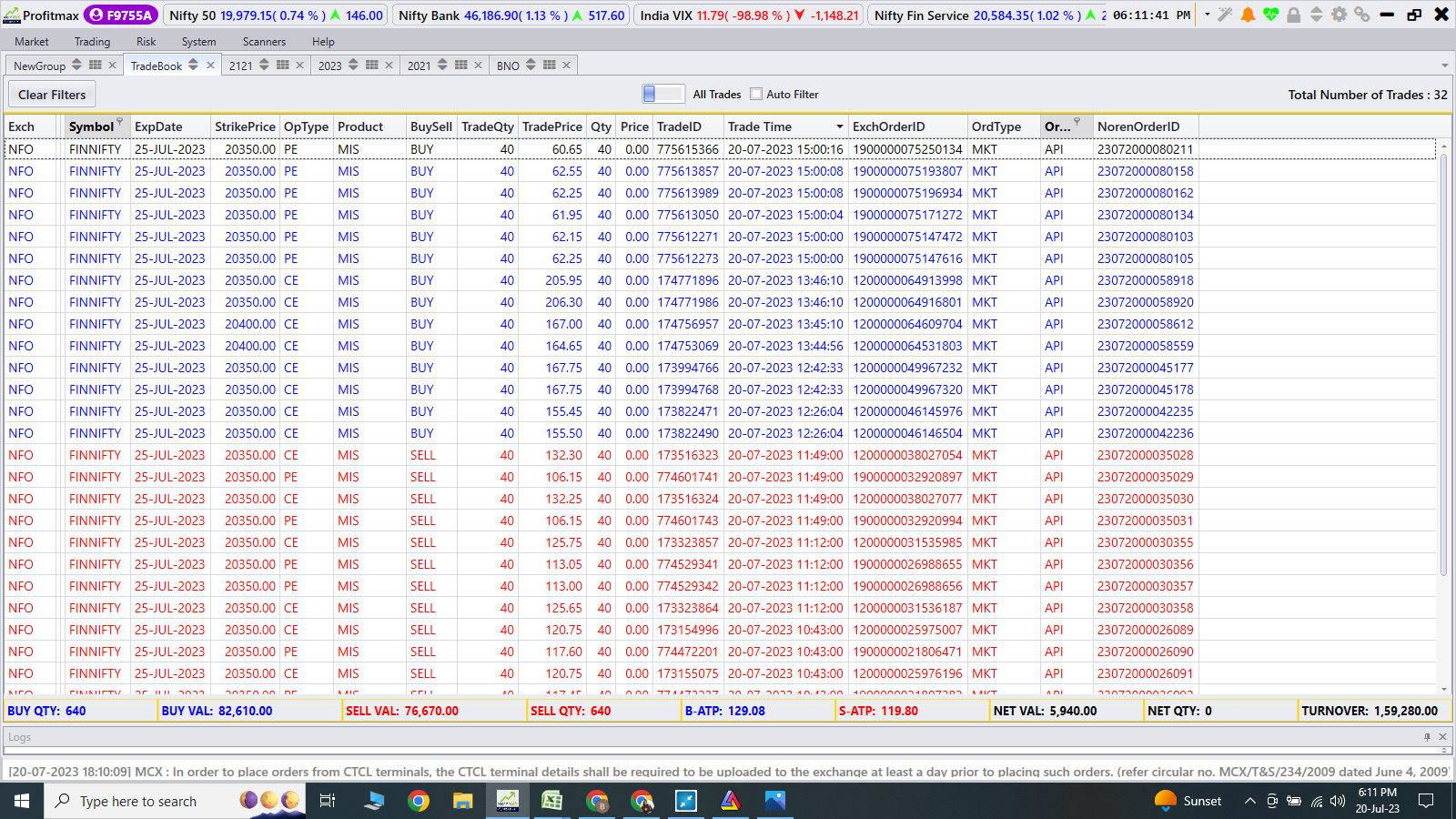Click the up-down sort arrows on 2023 tab
This screenshot has width=1456, height=819.
[x=353, y=65]
